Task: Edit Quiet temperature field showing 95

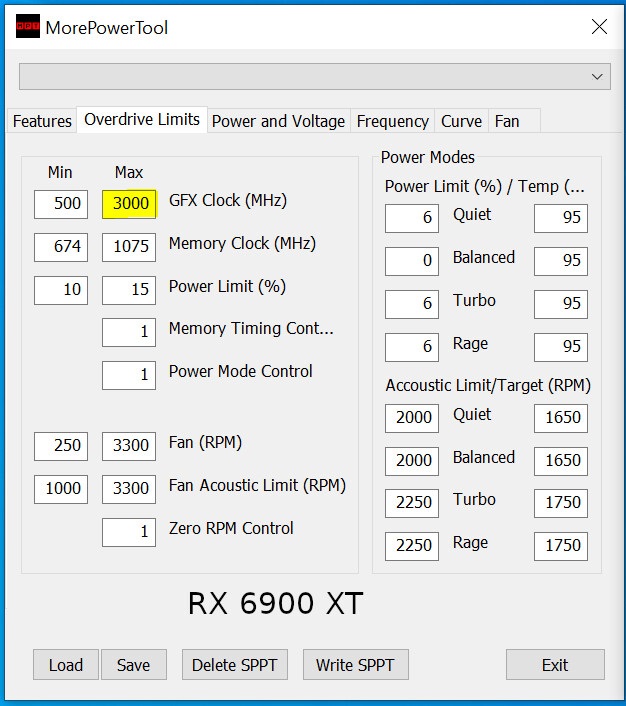Action: 561,218
